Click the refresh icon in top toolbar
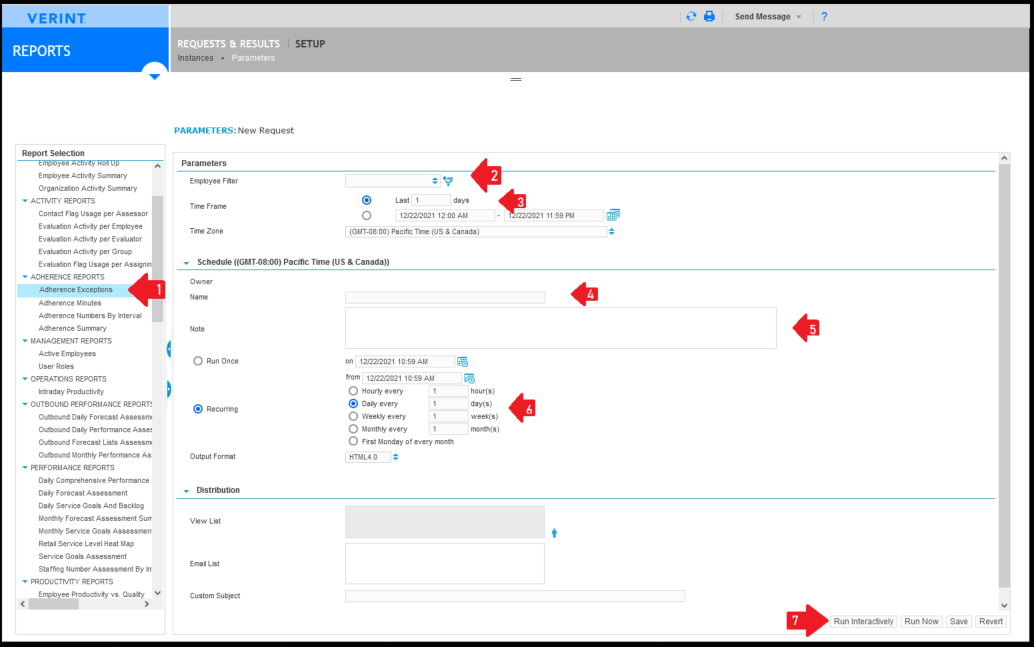This screenshot has height=647, width=1034. (x=691, y=16)
